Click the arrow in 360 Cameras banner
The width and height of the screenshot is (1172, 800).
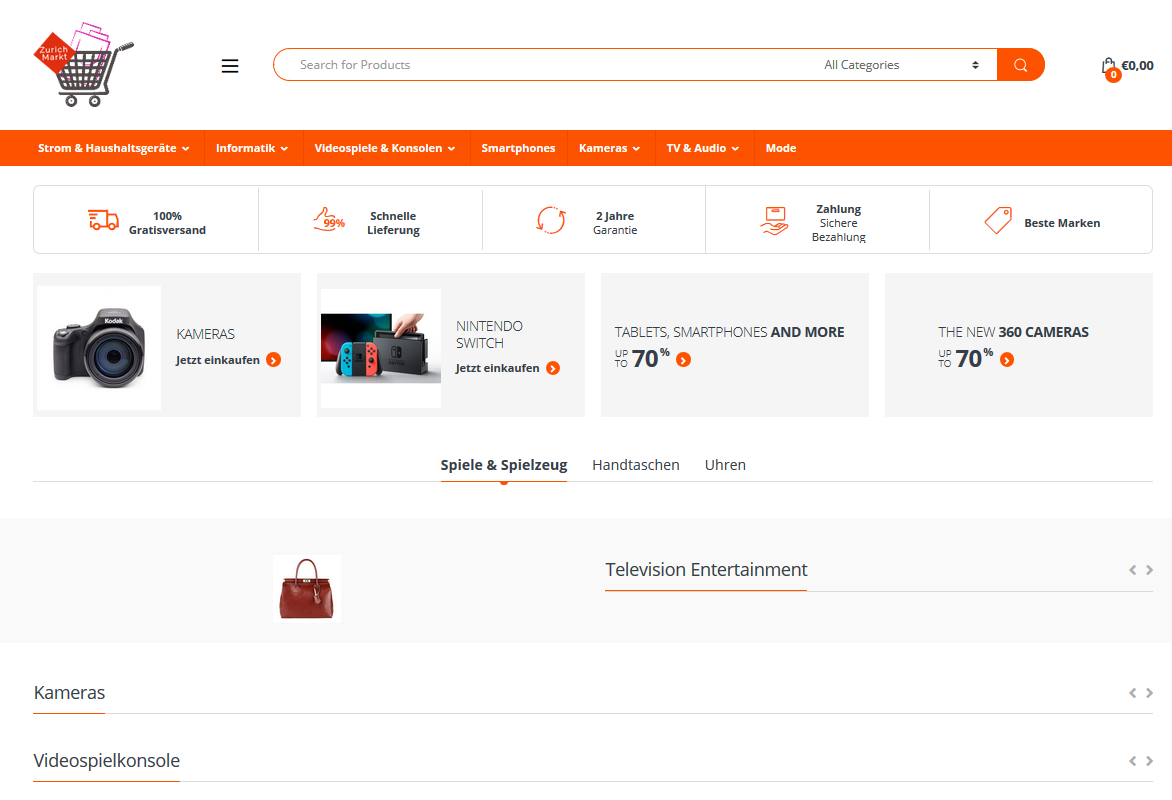click(1007, 360)
